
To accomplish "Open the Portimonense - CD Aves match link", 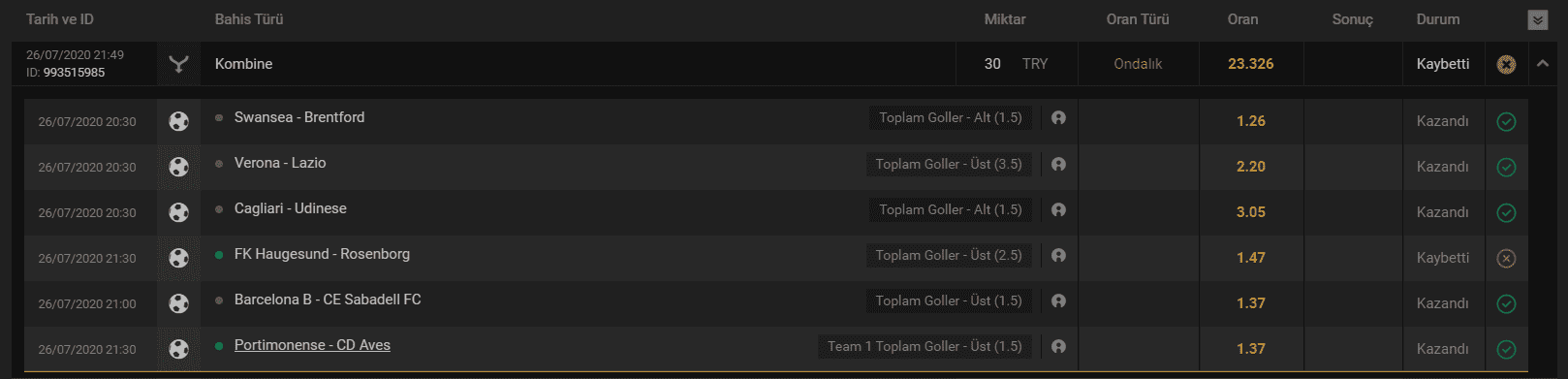I will pos(312,345).
